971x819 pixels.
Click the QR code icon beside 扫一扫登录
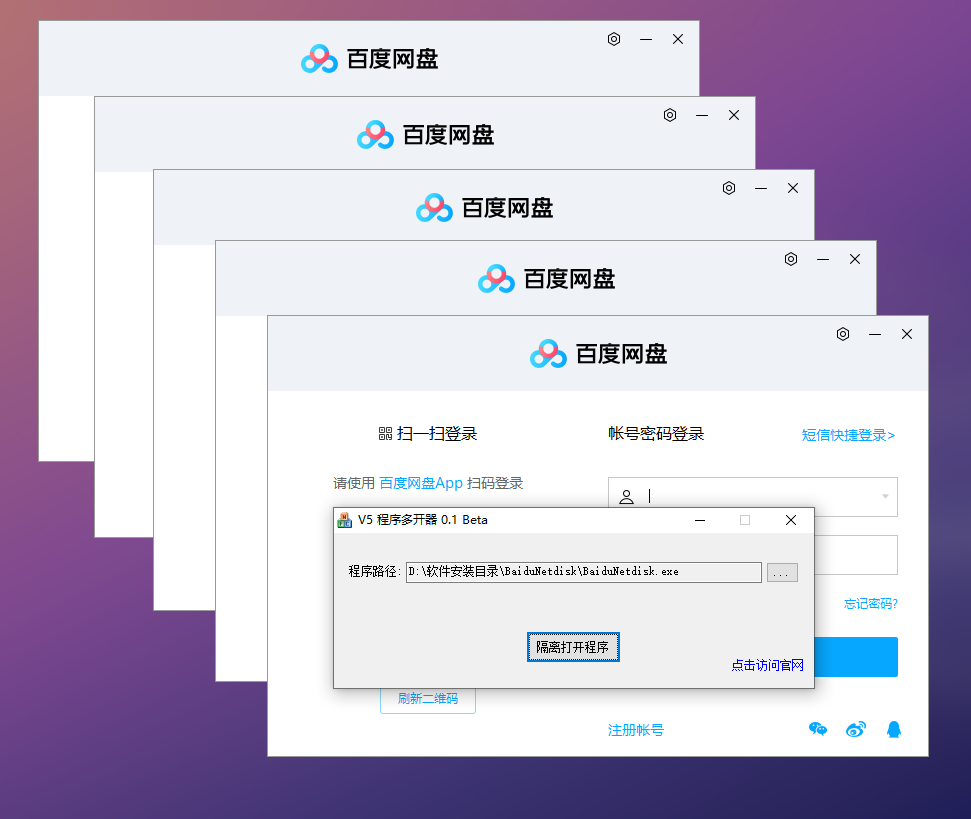point(385,434)
